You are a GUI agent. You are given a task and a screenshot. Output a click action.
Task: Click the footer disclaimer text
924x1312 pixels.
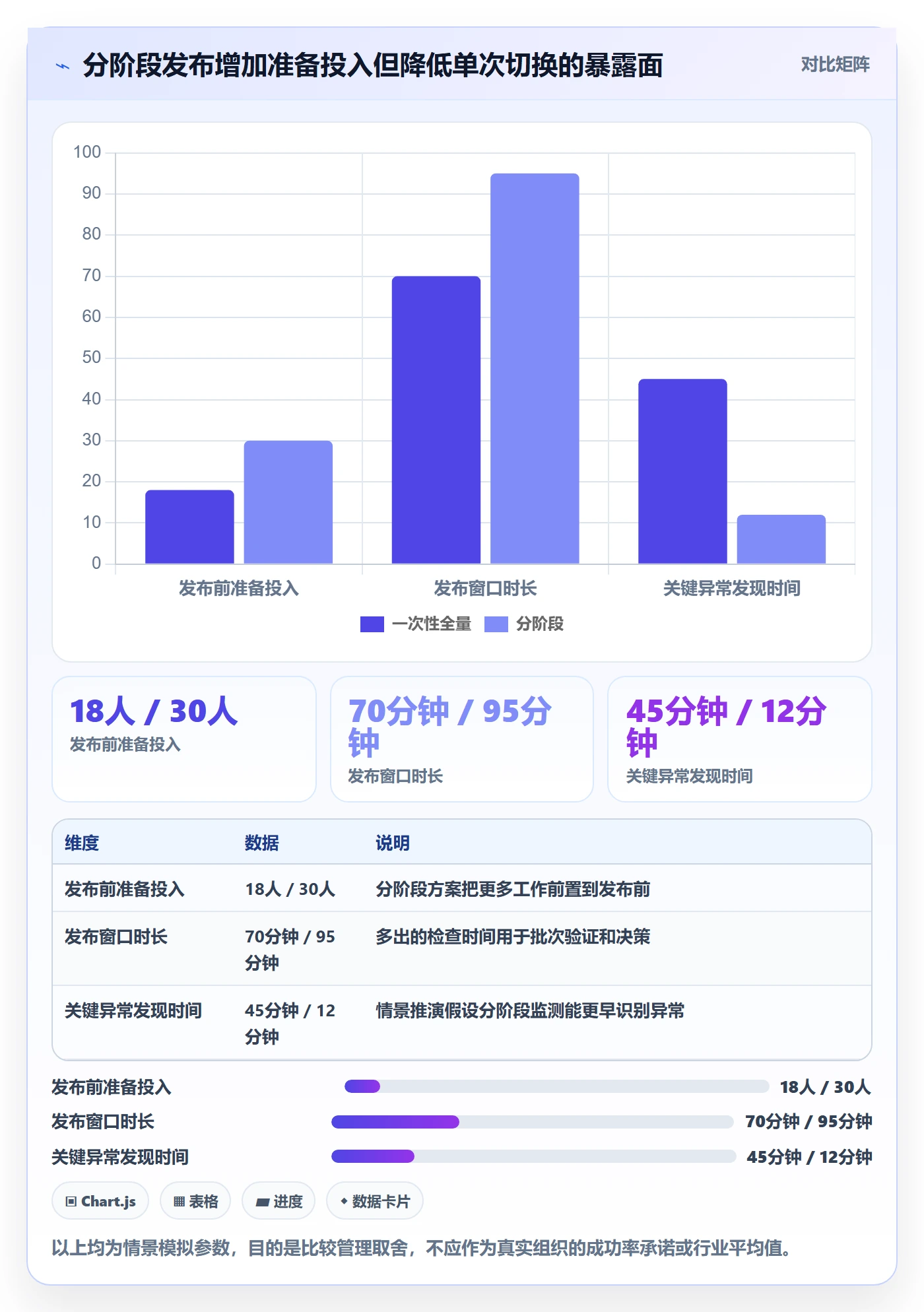point(421,1248)
